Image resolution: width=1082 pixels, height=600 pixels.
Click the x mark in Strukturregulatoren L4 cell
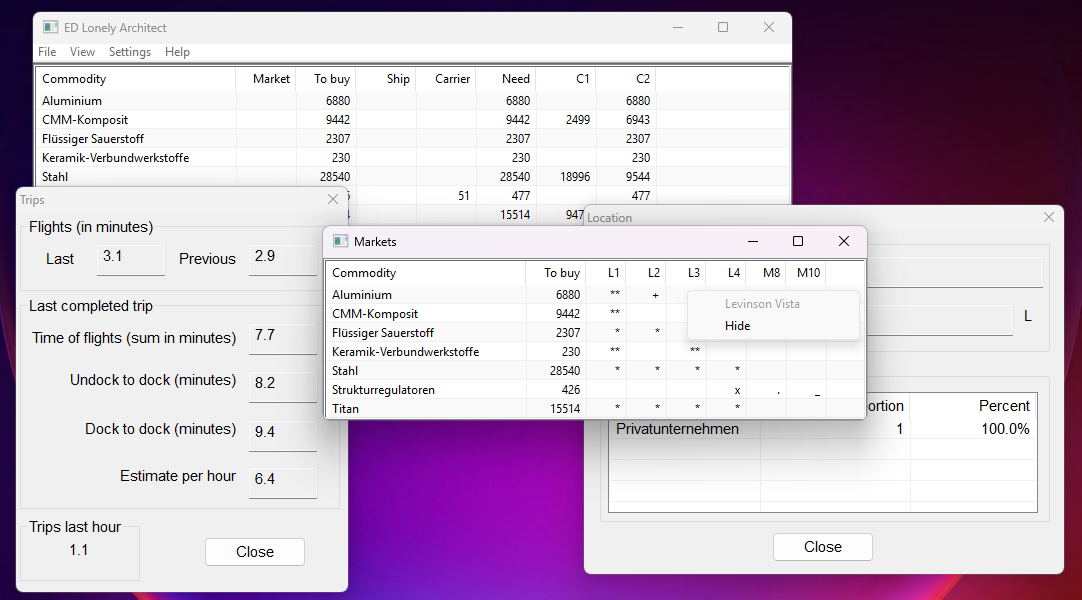pyautogui.click(x=737, y=390)
